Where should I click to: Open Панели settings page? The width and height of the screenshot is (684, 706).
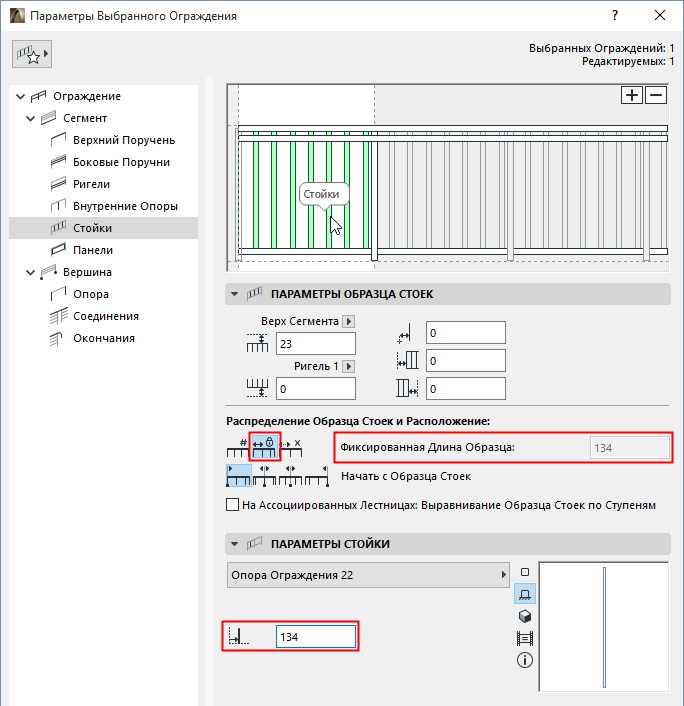(93, 250)
